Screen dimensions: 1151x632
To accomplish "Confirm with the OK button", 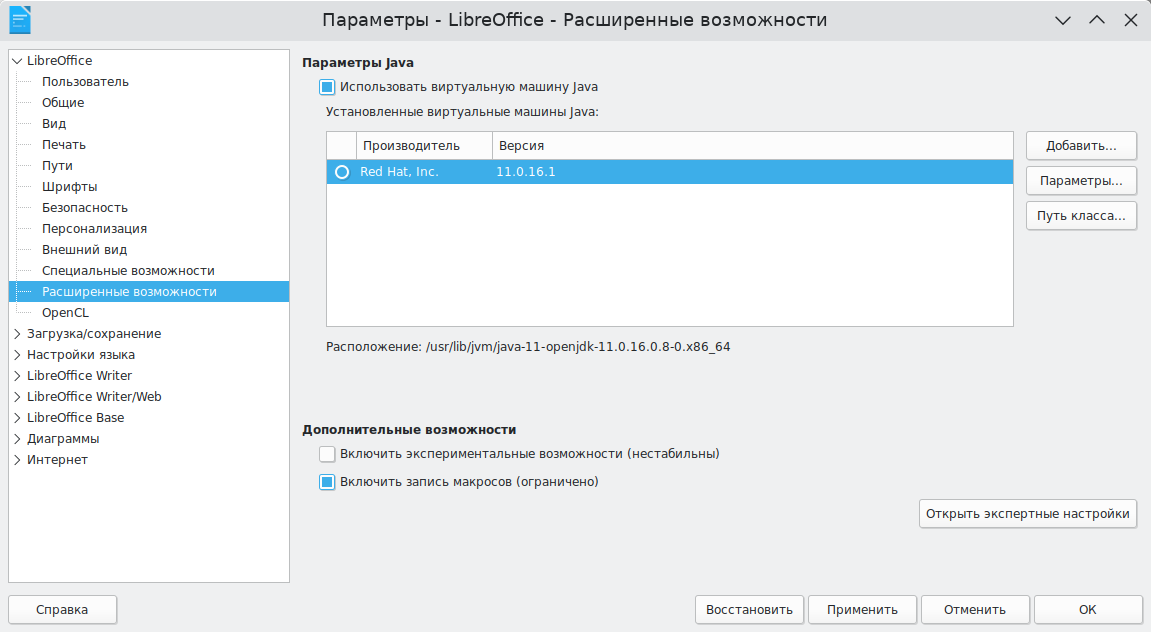I will [1088, 609].
